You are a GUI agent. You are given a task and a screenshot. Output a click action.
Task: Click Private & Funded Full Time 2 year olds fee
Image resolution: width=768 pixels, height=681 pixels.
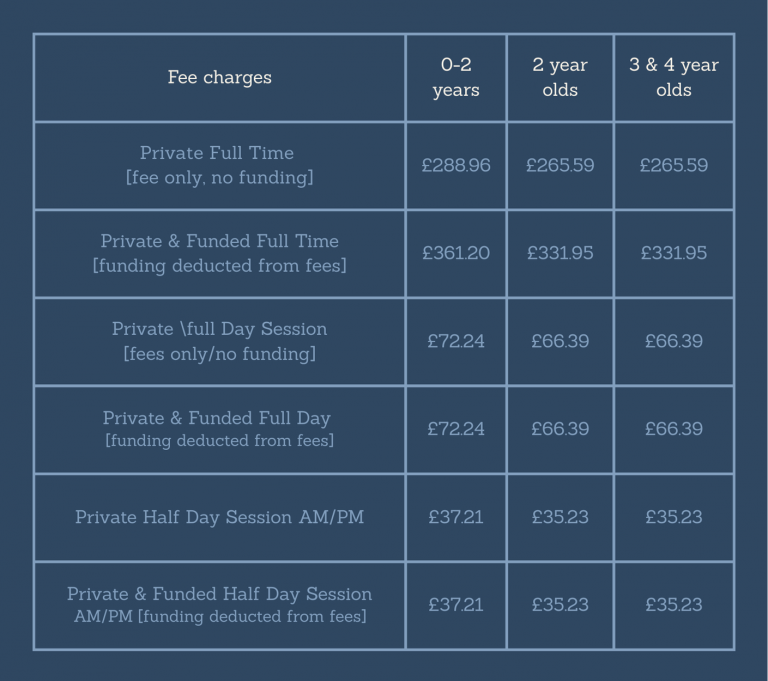tap(560, 253)
